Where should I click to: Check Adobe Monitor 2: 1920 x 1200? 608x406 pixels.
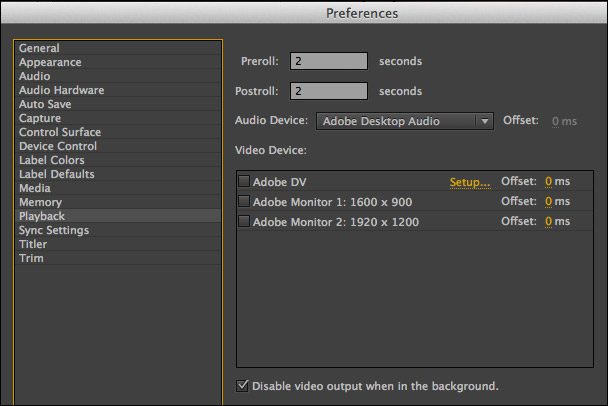[x=244, y=221]
